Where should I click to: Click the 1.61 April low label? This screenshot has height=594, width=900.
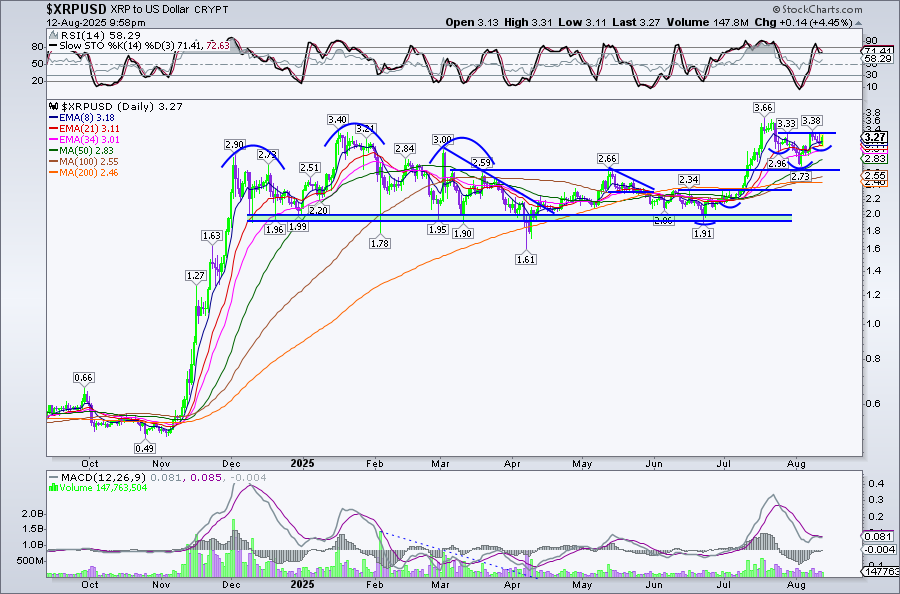point(526,259)
